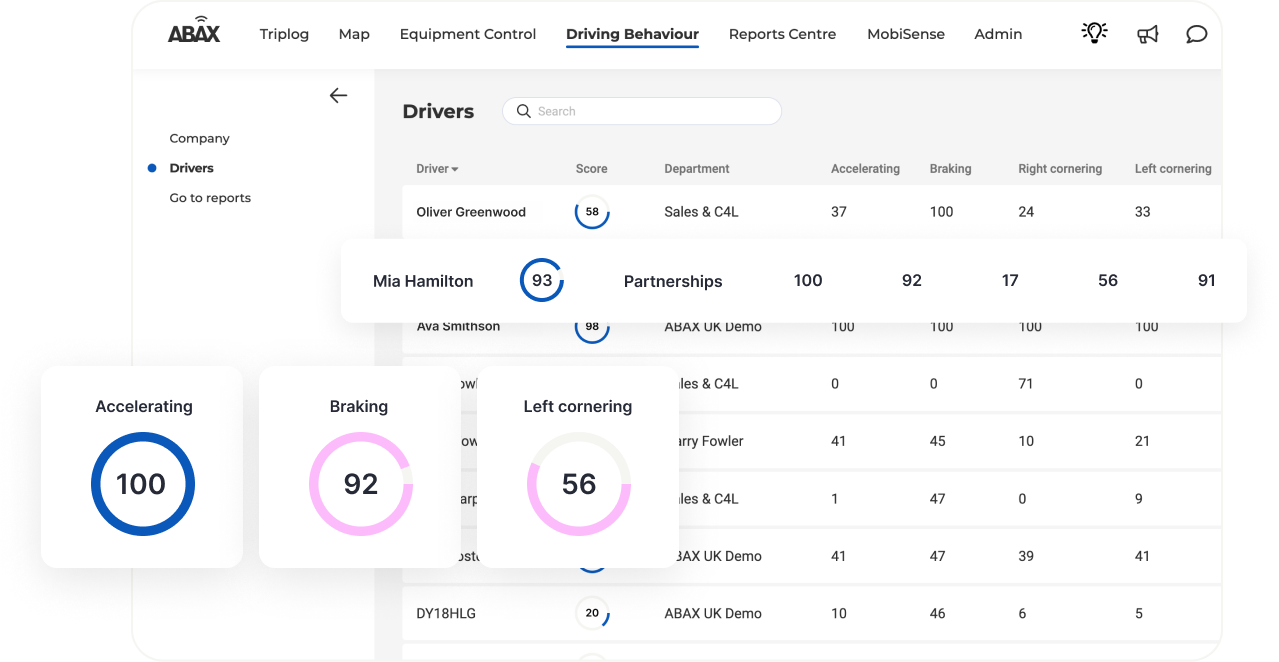Click Oliver Greenwood's score badge of 58

592,212
